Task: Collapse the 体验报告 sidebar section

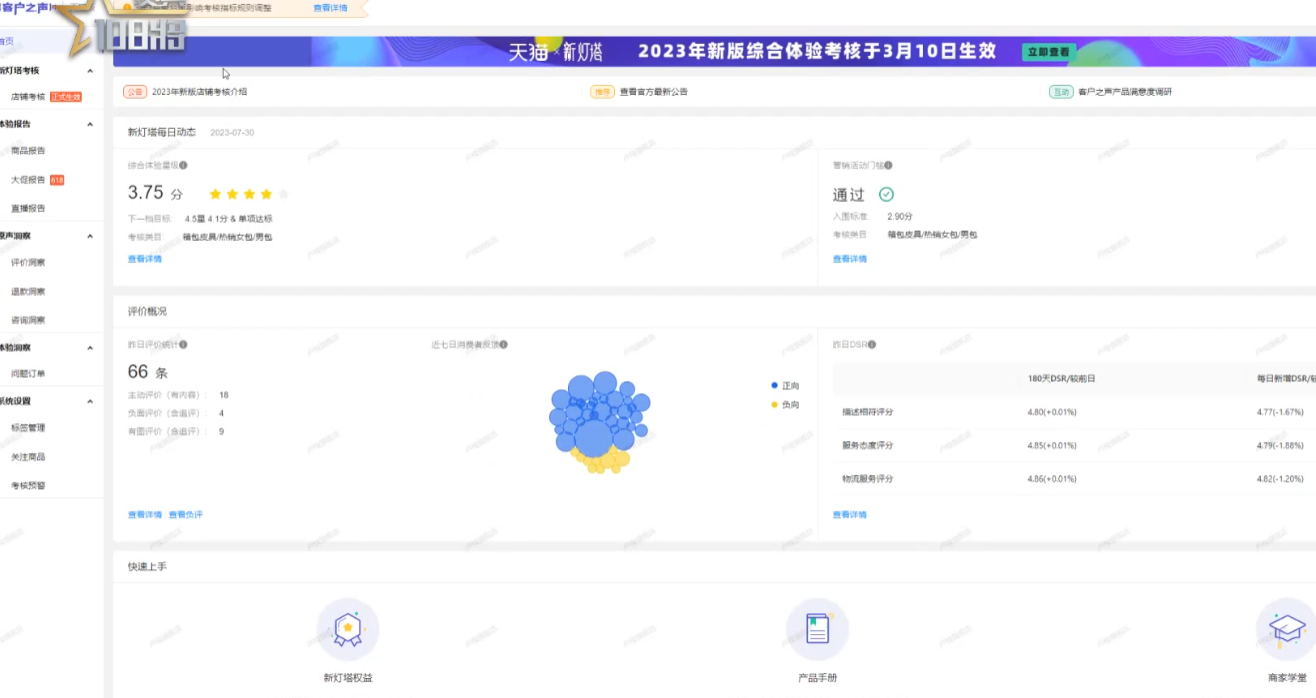Action: click(x=90, y=125)
